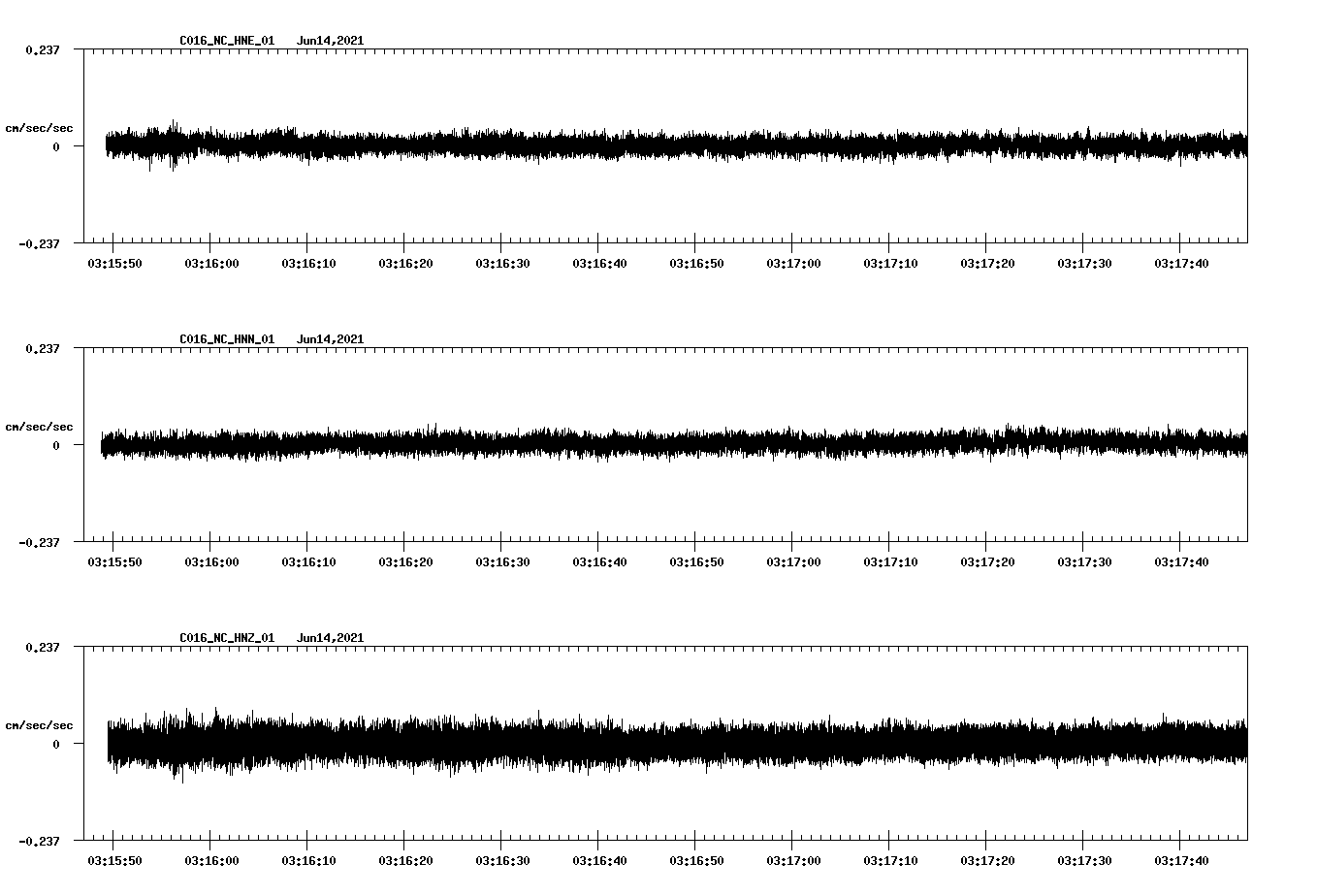Viewport: 1317px width, 896px height.
Task: Click the 03:16:40 time label under HNE plot
Action: (x=599, y=264)
